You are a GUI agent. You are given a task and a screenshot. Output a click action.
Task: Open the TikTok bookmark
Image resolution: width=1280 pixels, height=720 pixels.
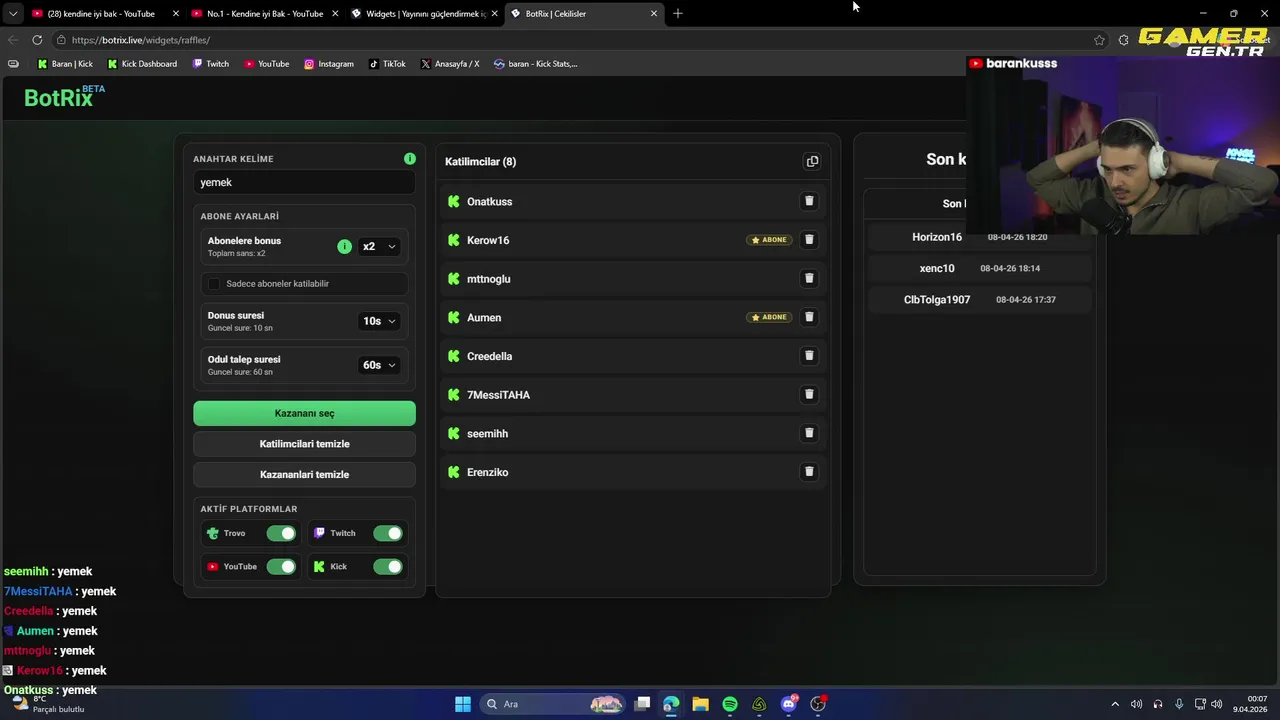point(387,64)
